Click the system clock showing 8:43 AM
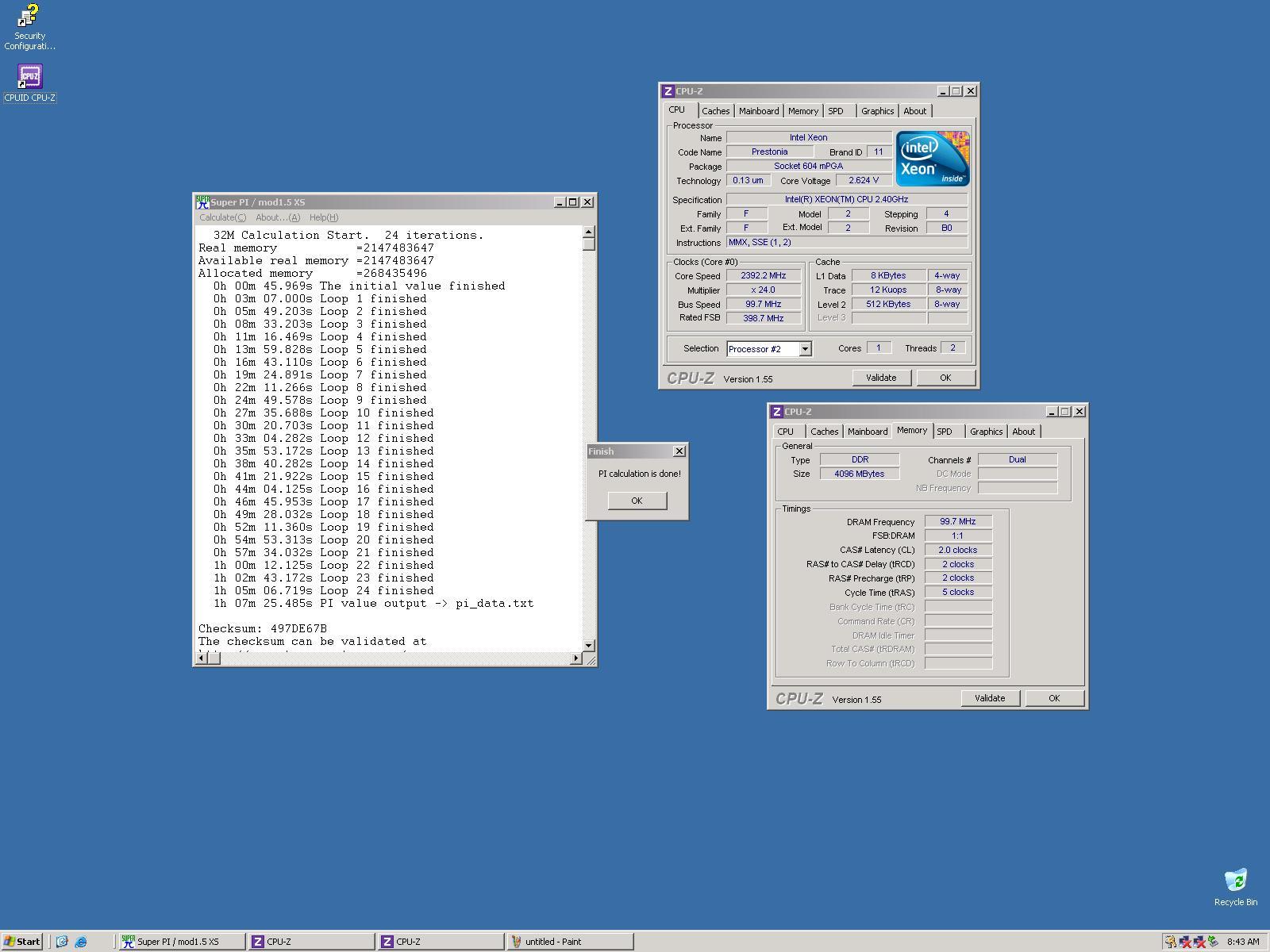Screen dimensions: 1270x952 pyautogui.click(x=1243, y=942)
